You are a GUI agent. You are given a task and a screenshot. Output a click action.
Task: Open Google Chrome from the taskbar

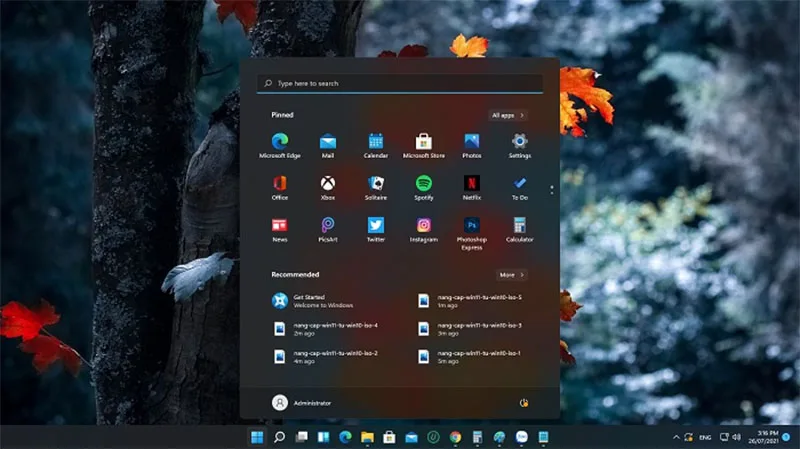(x=455, y=437)
